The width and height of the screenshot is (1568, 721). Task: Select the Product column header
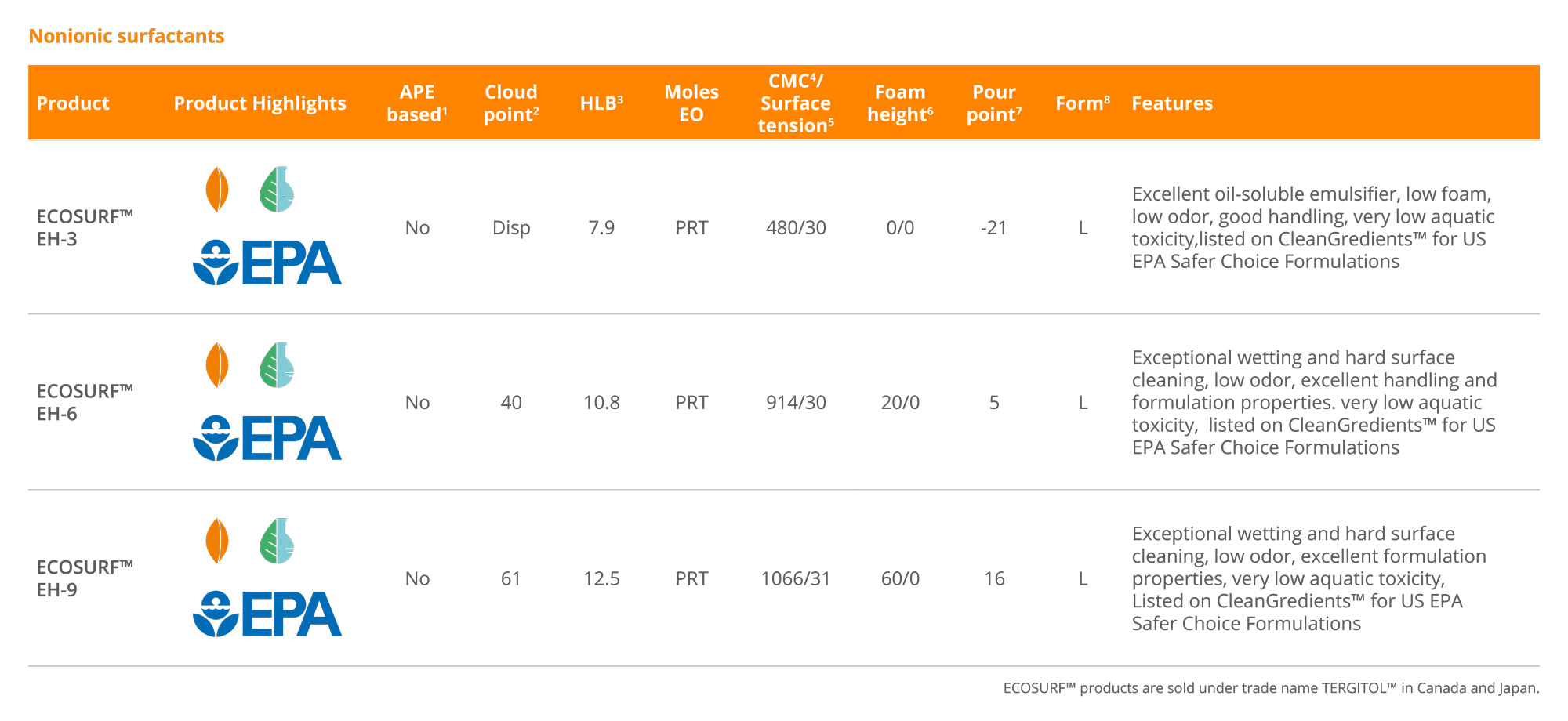pyautogui.click(x=73, y=103)
